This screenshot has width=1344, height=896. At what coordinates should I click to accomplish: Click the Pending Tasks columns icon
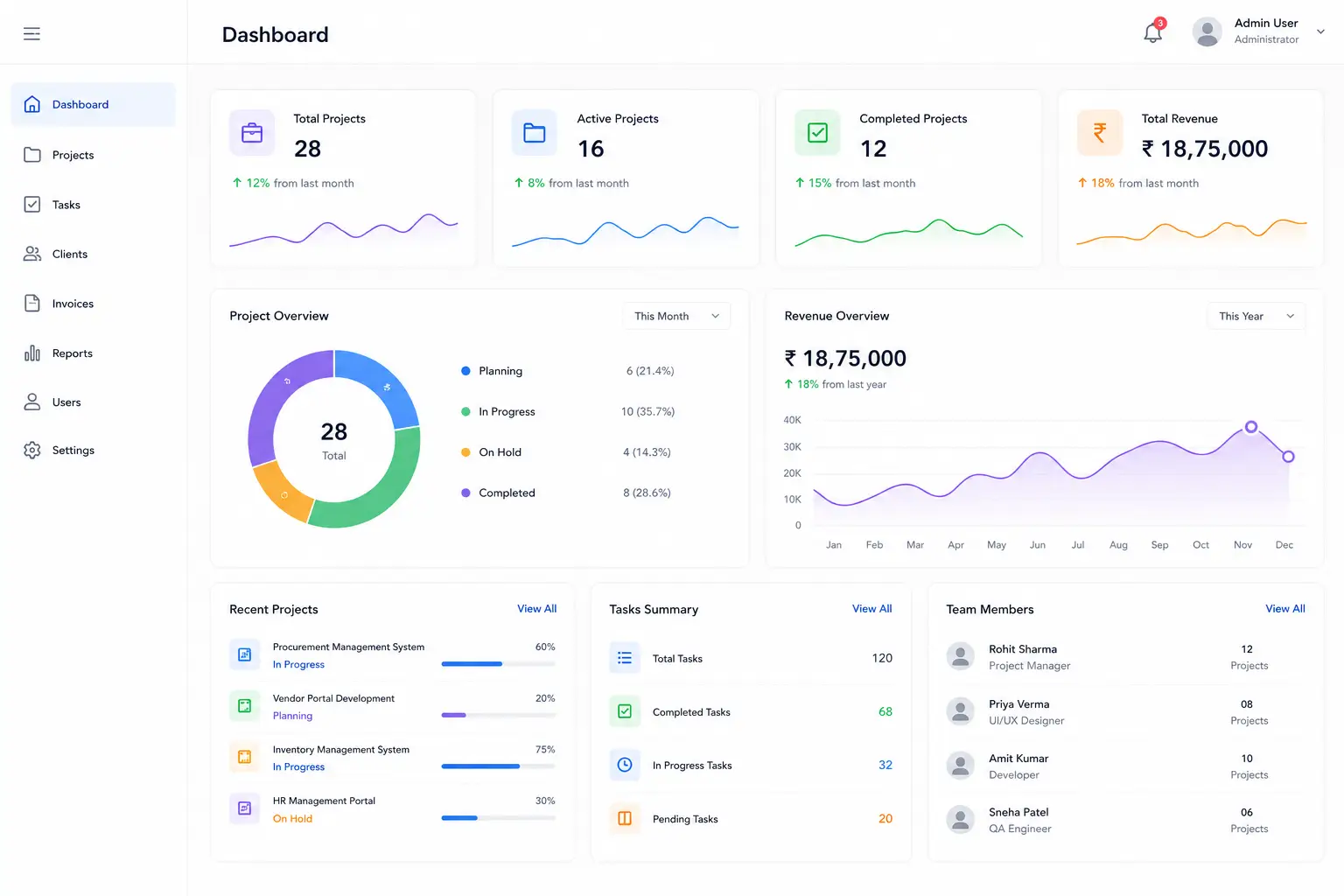coord(625,819)
